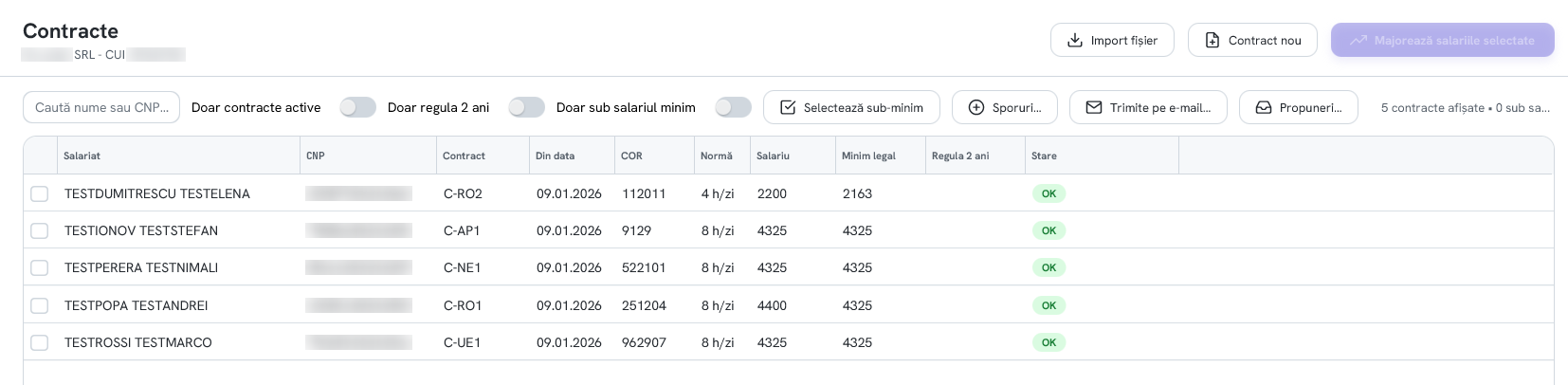Select employee name TESTDUMITRESCU TESTELENA
The image size is (1568, 385).
pos(157,193)
